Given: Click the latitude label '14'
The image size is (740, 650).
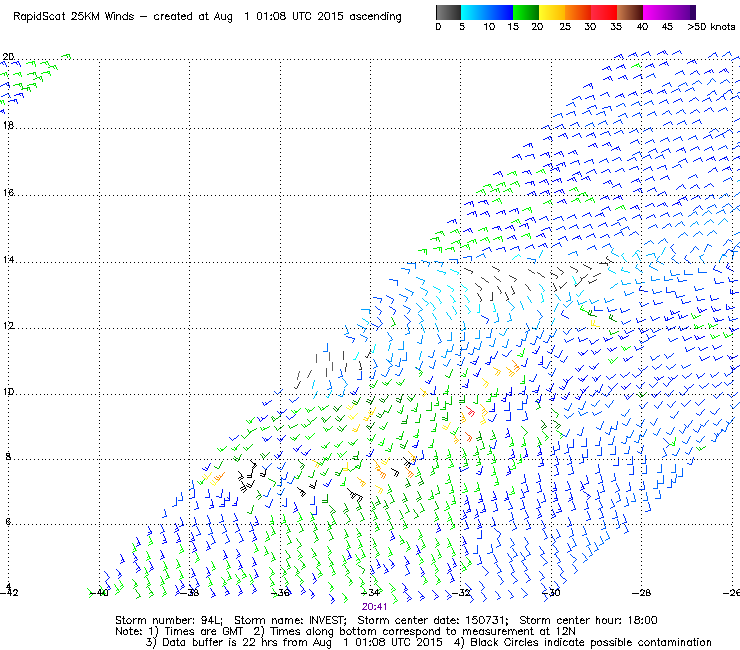Looking at the screenshot, I should [x=8, y=260].
